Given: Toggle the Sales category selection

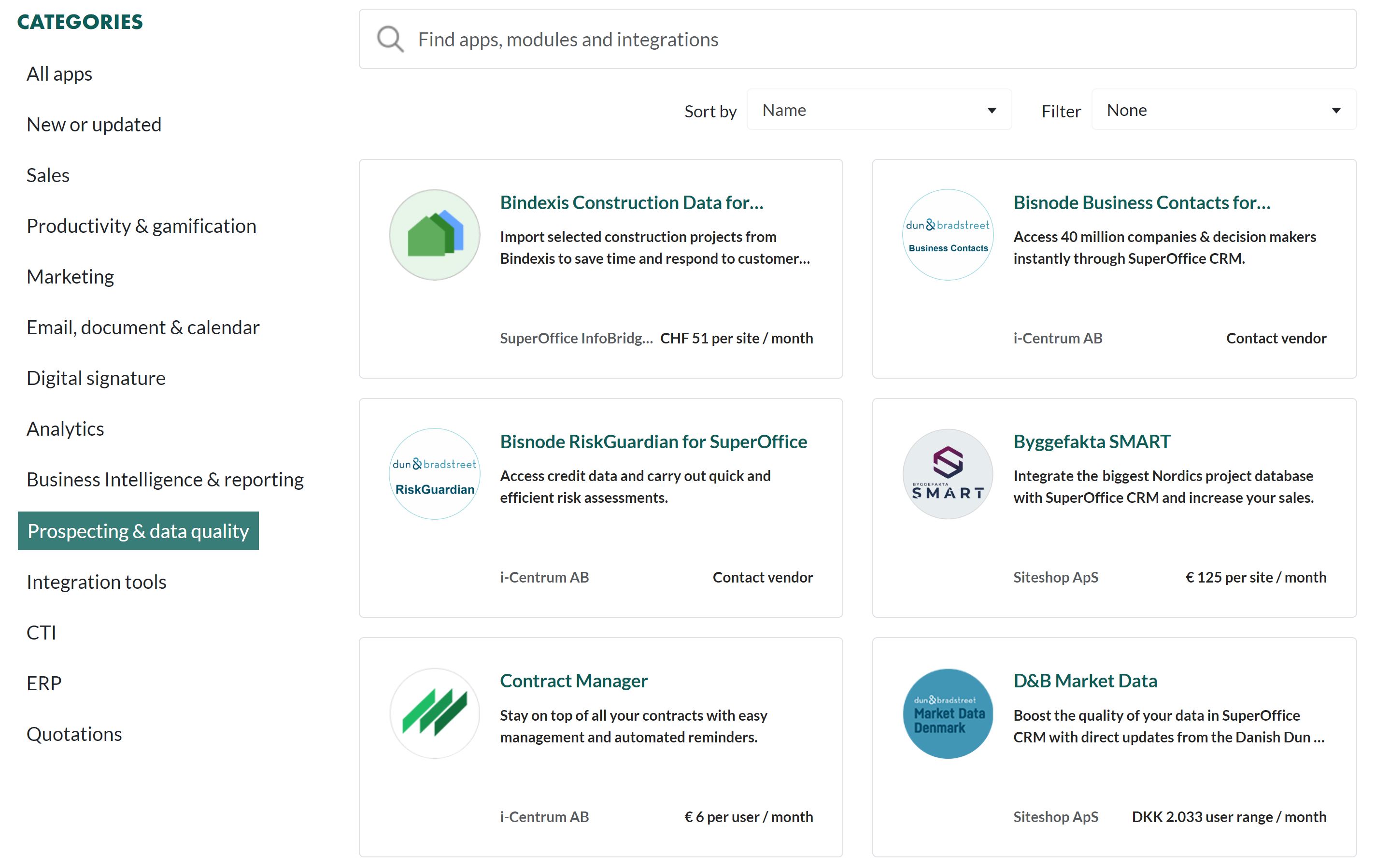Looking at the screenshot, I should [x=48, y=175].
